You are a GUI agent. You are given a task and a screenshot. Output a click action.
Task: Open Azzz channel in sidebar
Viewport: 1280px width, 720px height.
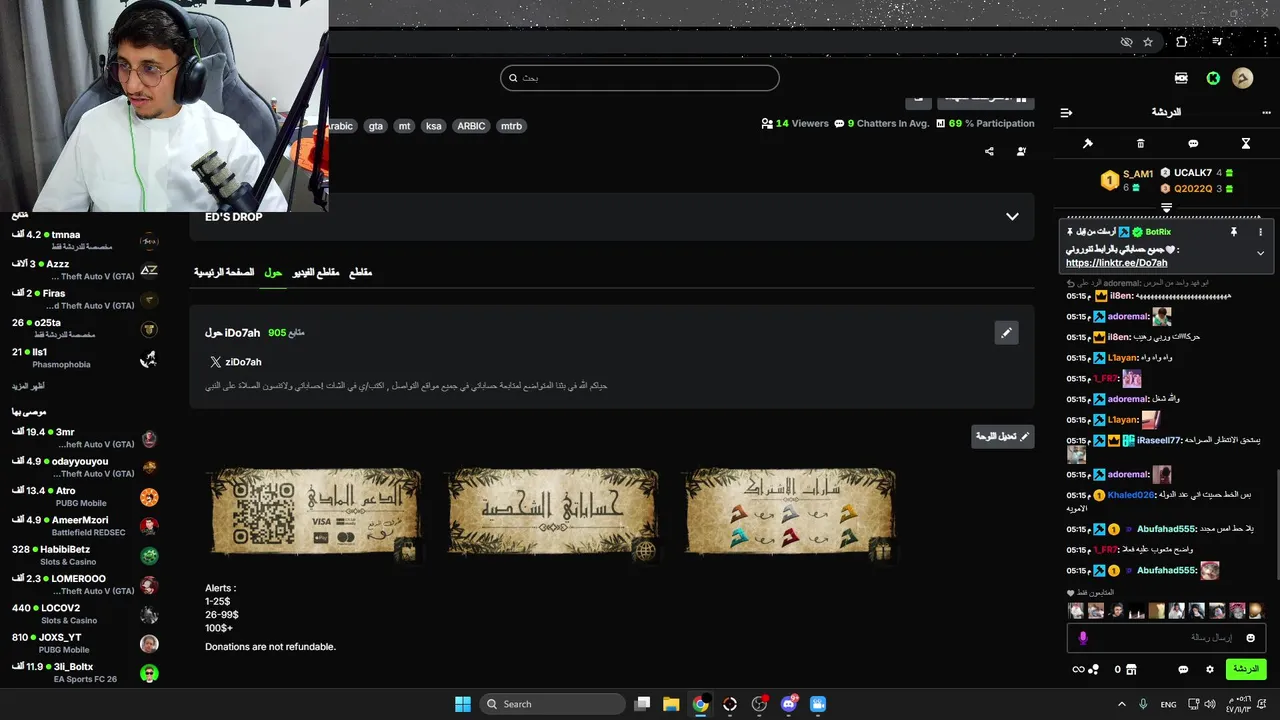tap(85, 270)
